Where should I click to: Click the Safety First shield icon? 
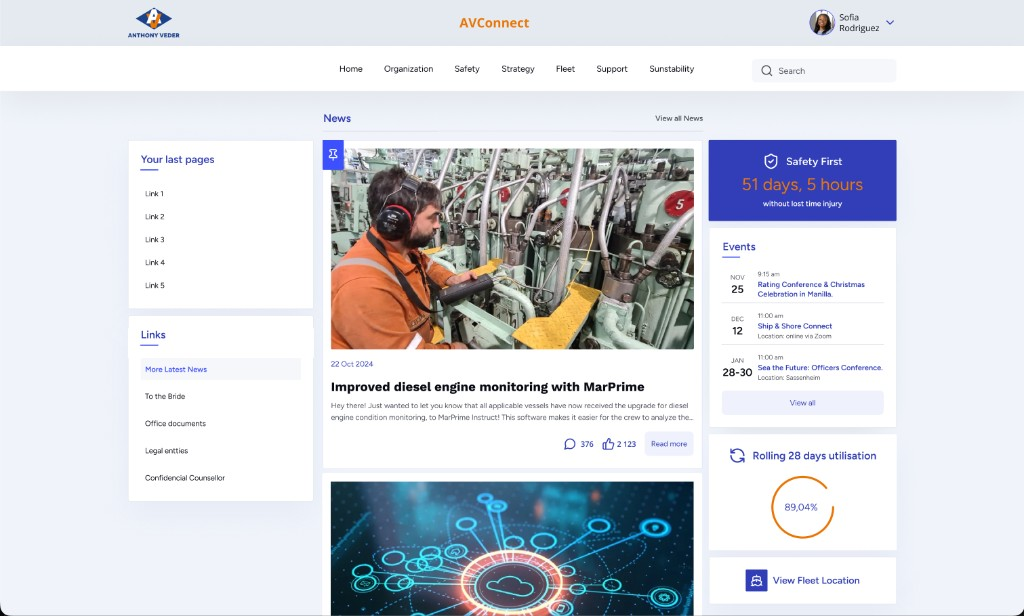(x=771, y=161)
